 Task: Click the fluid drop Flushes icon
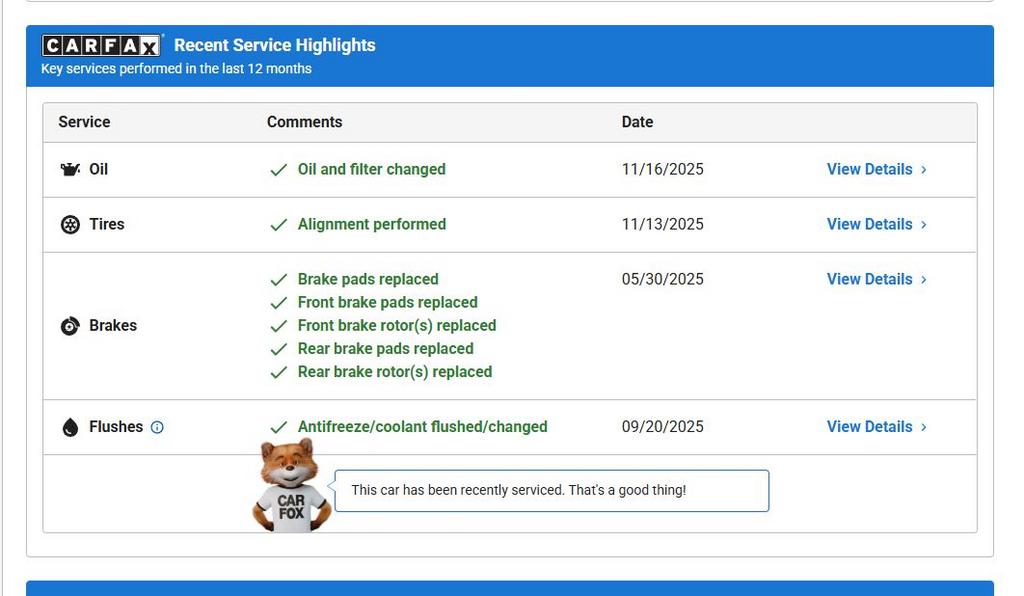(x=70, y=427)
